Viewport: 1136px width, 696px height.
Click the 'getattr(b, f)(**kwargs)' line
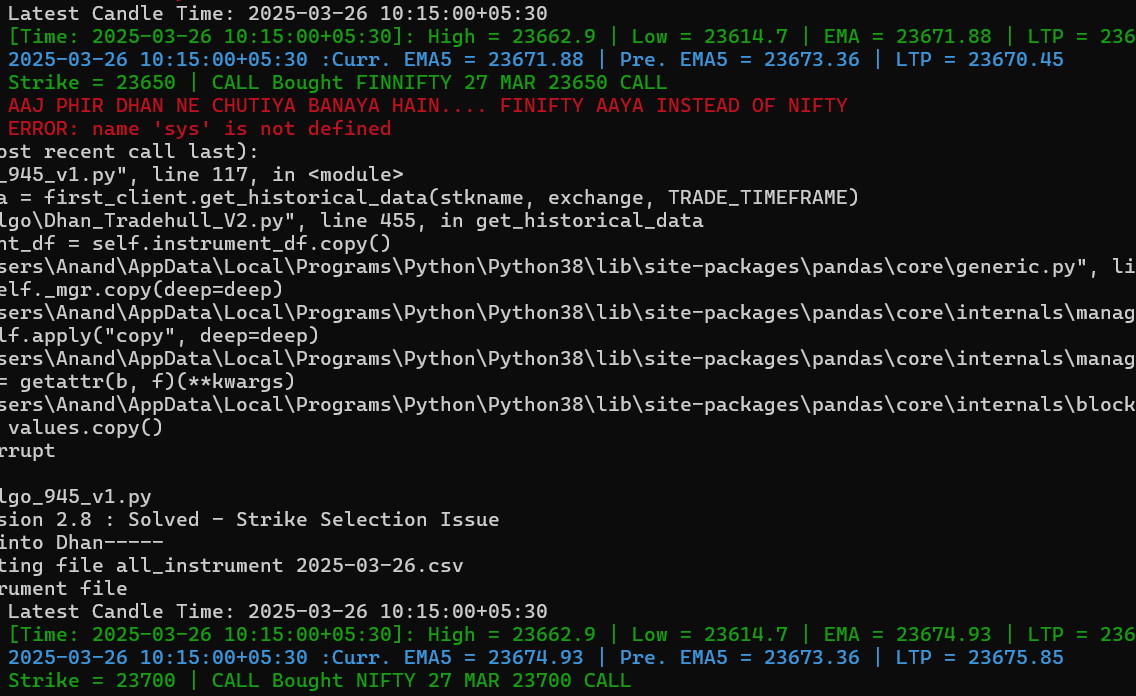147,382
